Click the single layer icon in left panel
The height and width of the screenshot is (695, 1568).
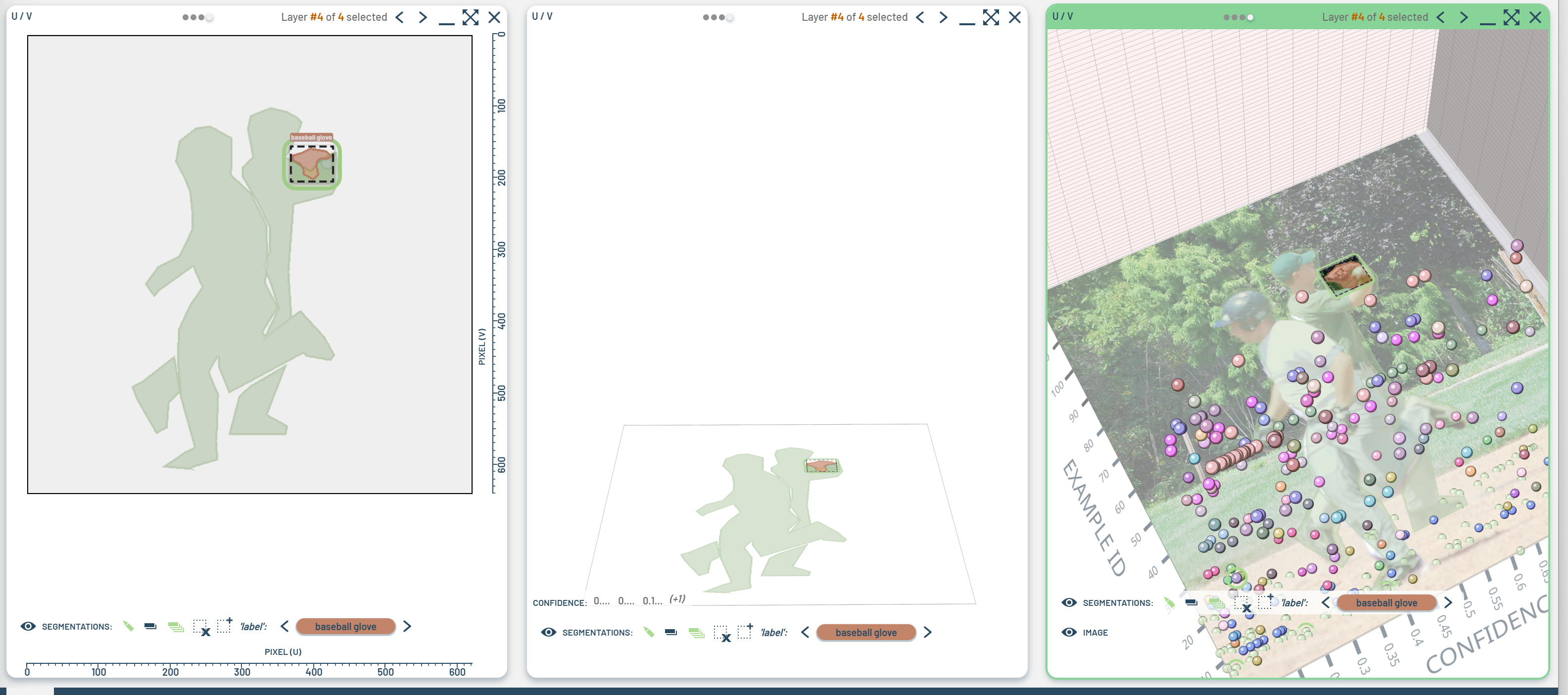tap(150, 626)
